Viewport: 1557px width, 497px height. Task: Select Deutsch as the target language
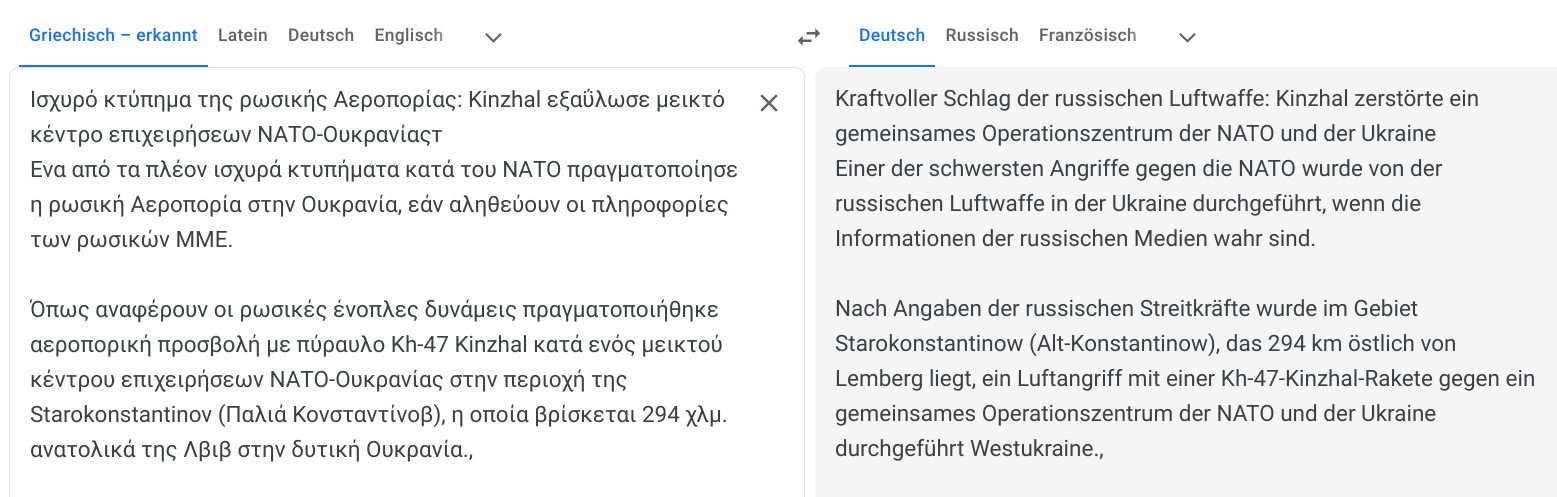[892, 35]
